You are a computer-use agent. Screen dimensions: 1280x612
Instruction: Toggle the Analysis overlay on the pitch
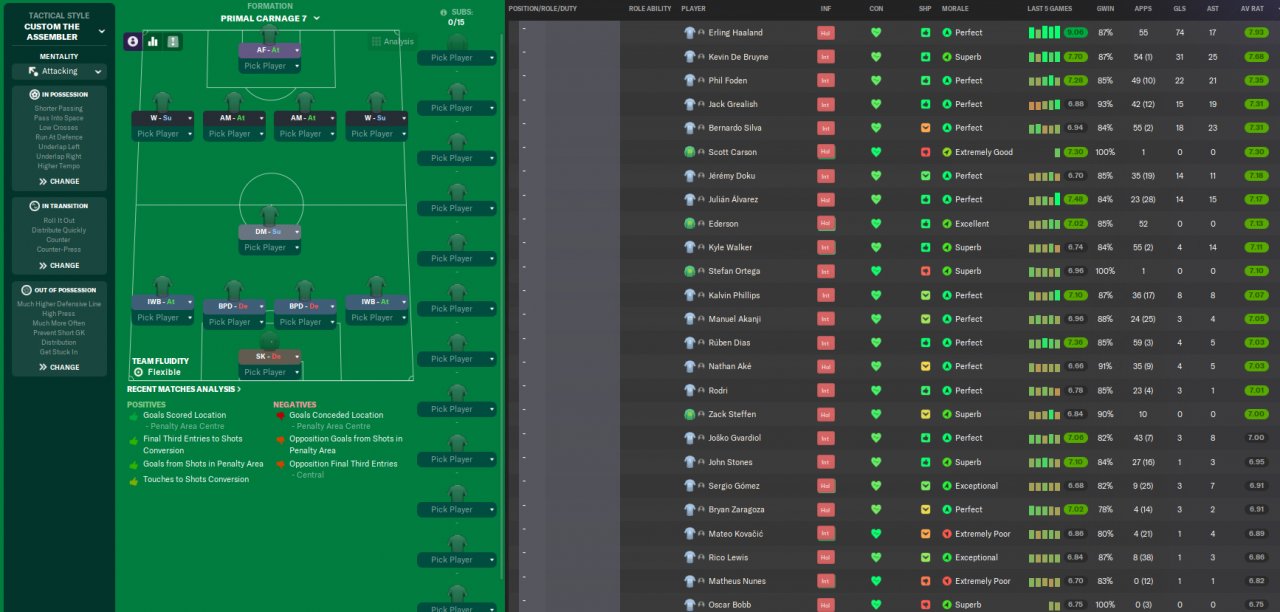392,42
